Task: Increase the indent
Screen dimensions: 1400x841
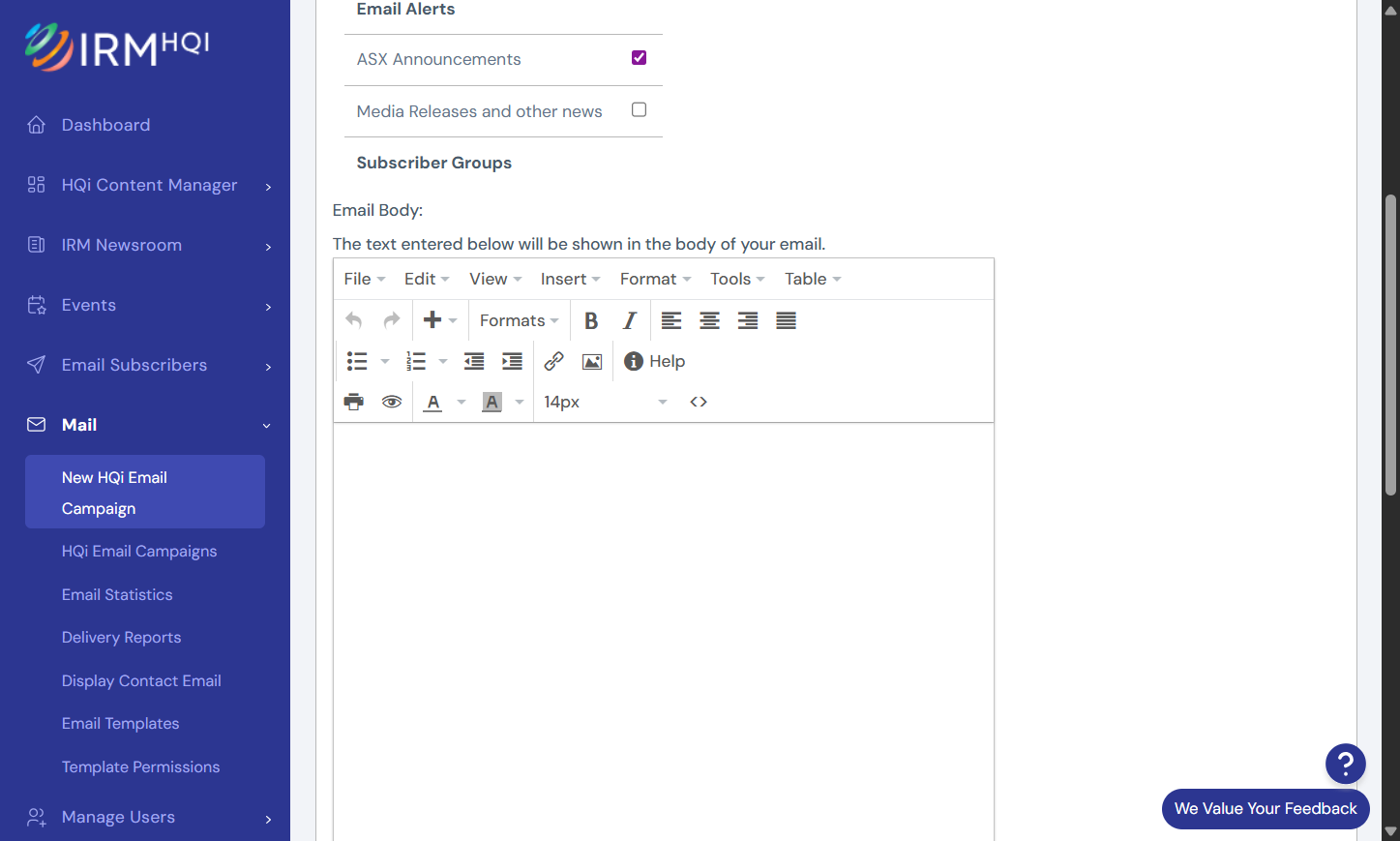Action: (512, 361)
